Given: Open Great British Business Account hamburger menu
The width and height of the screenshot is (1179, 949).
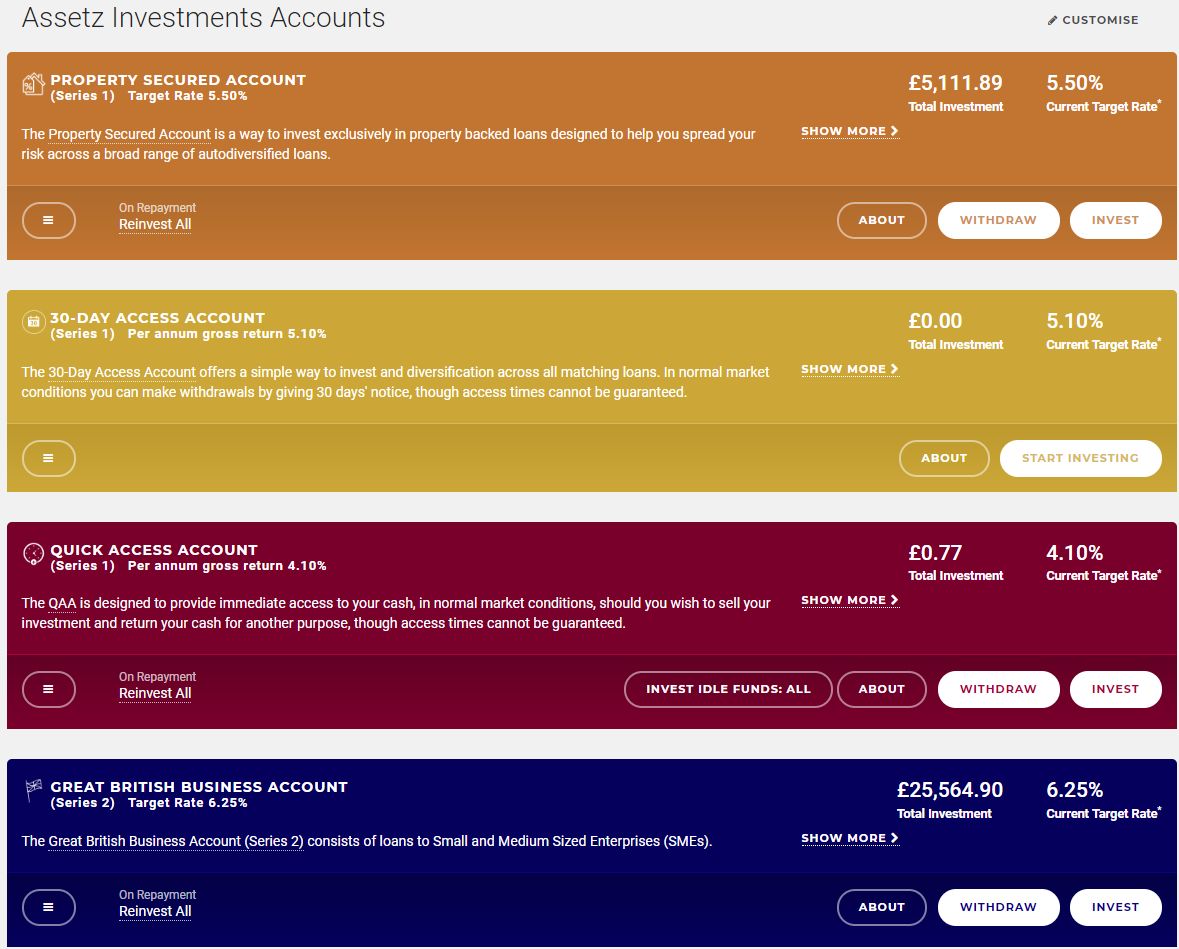Looking at the screenshot, I should coord(49,908).
